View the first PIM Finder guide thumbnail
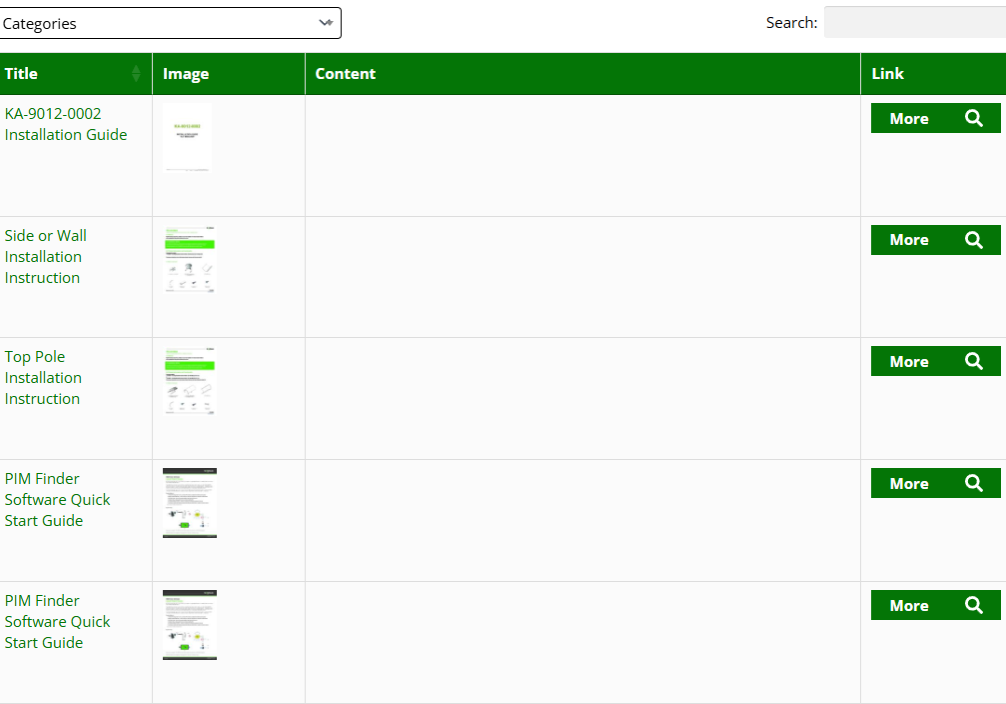 click(x=190, y=503)
